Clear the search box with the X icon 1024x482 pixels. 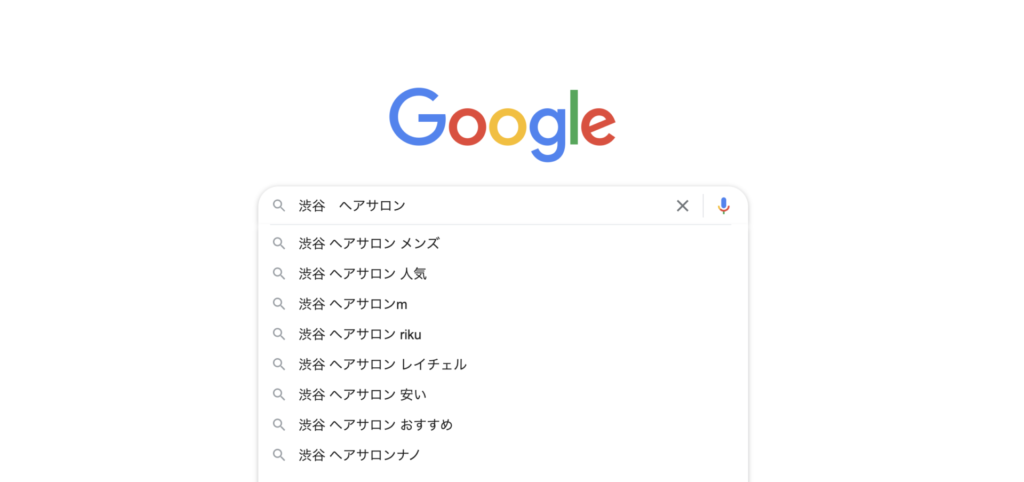point(682,206)
